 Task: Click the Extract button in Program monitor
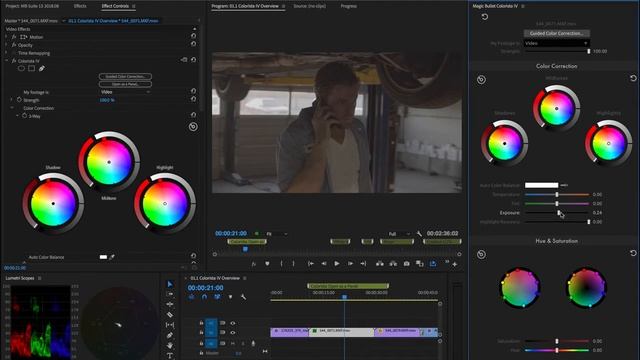point(393,264)
